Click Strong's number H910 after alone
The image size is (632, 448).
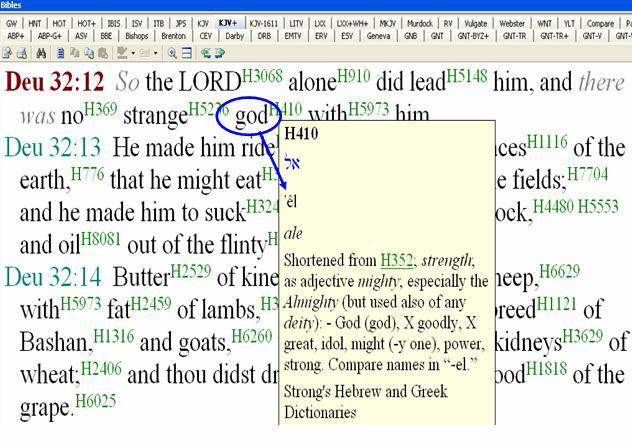(353, 76)
